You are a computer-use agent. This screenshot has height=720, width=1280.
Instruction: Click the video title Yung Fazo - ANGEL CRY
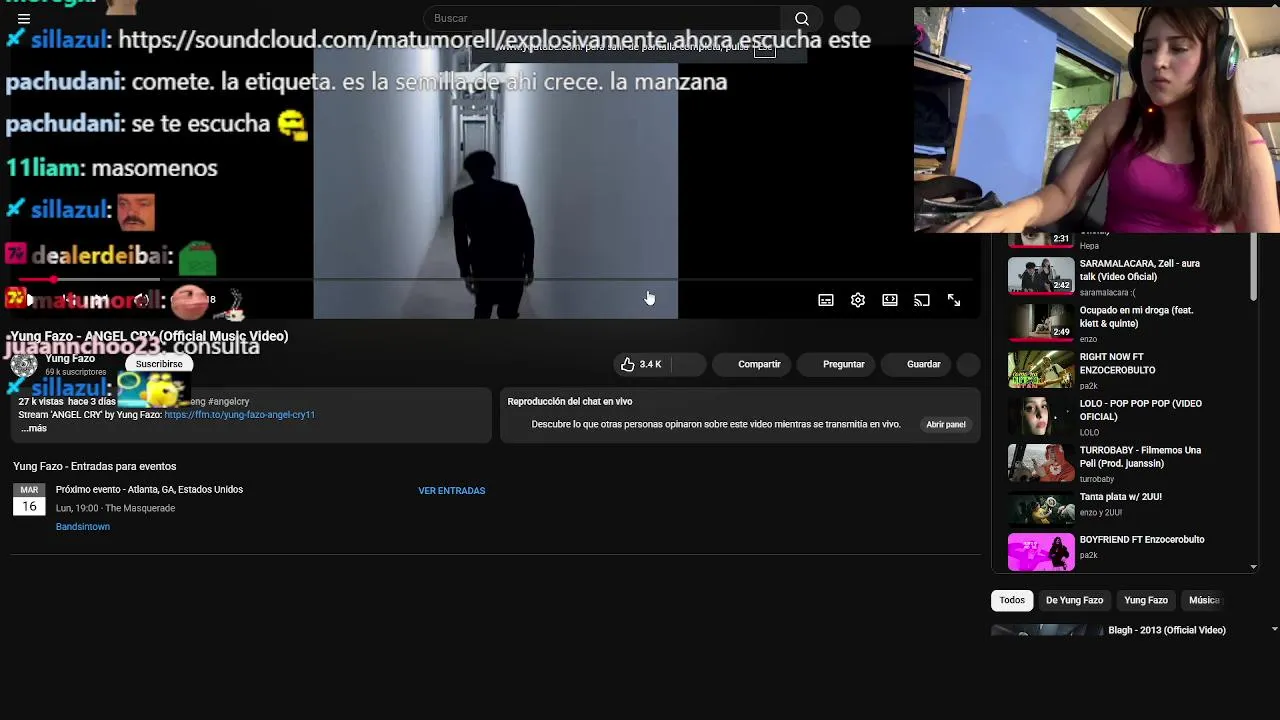click(x=149, y=336)
